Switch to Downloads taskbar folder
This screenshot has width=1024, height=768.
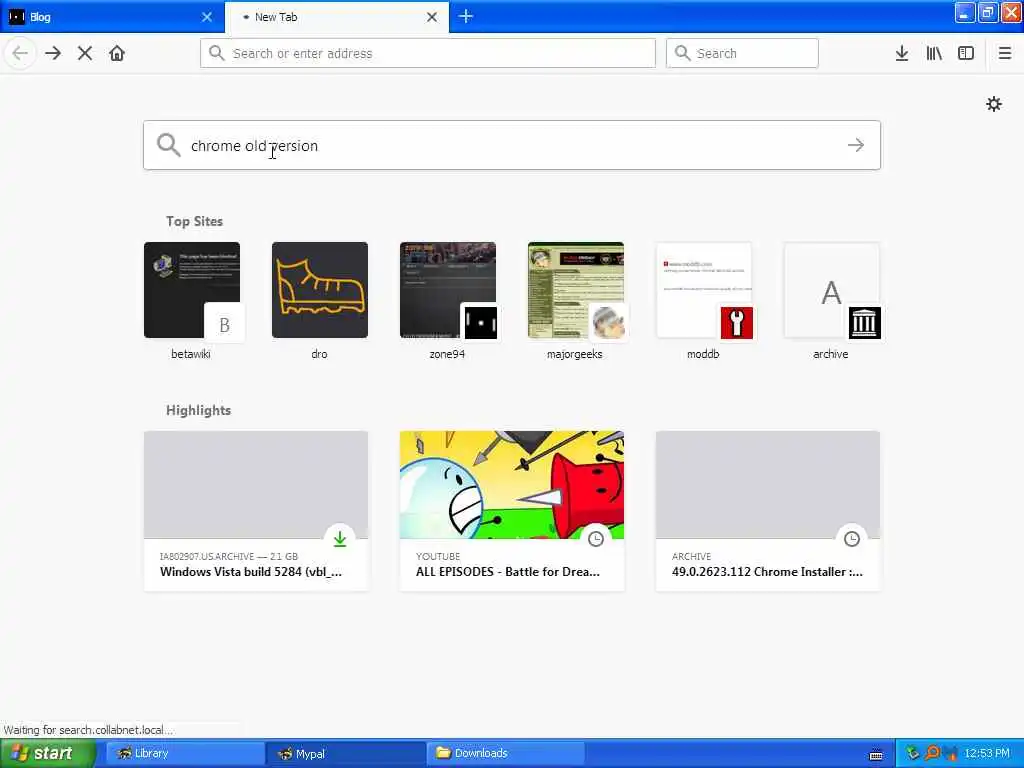506,753
